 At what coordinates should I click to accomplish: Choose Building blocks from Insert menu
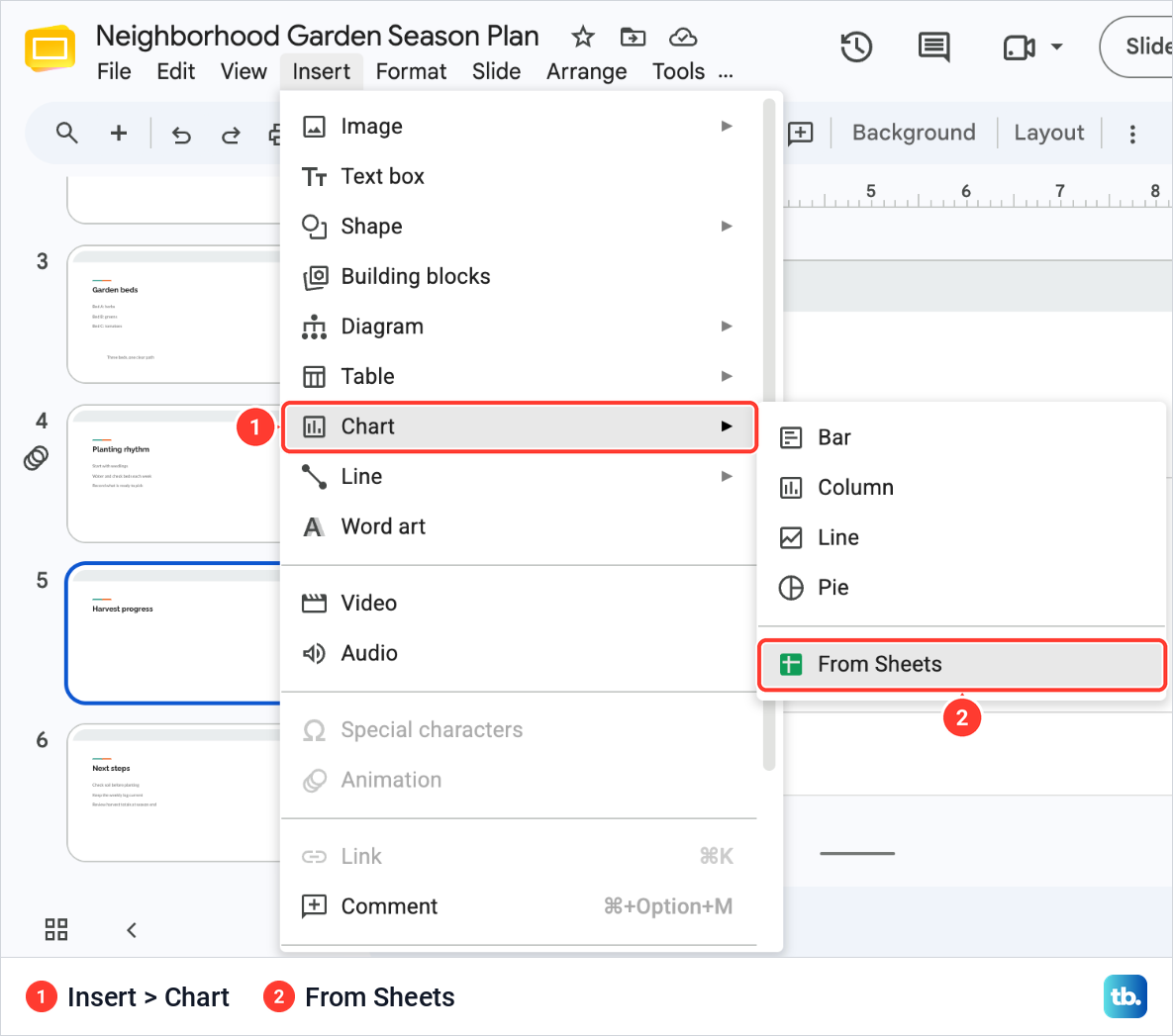point(519,277)
